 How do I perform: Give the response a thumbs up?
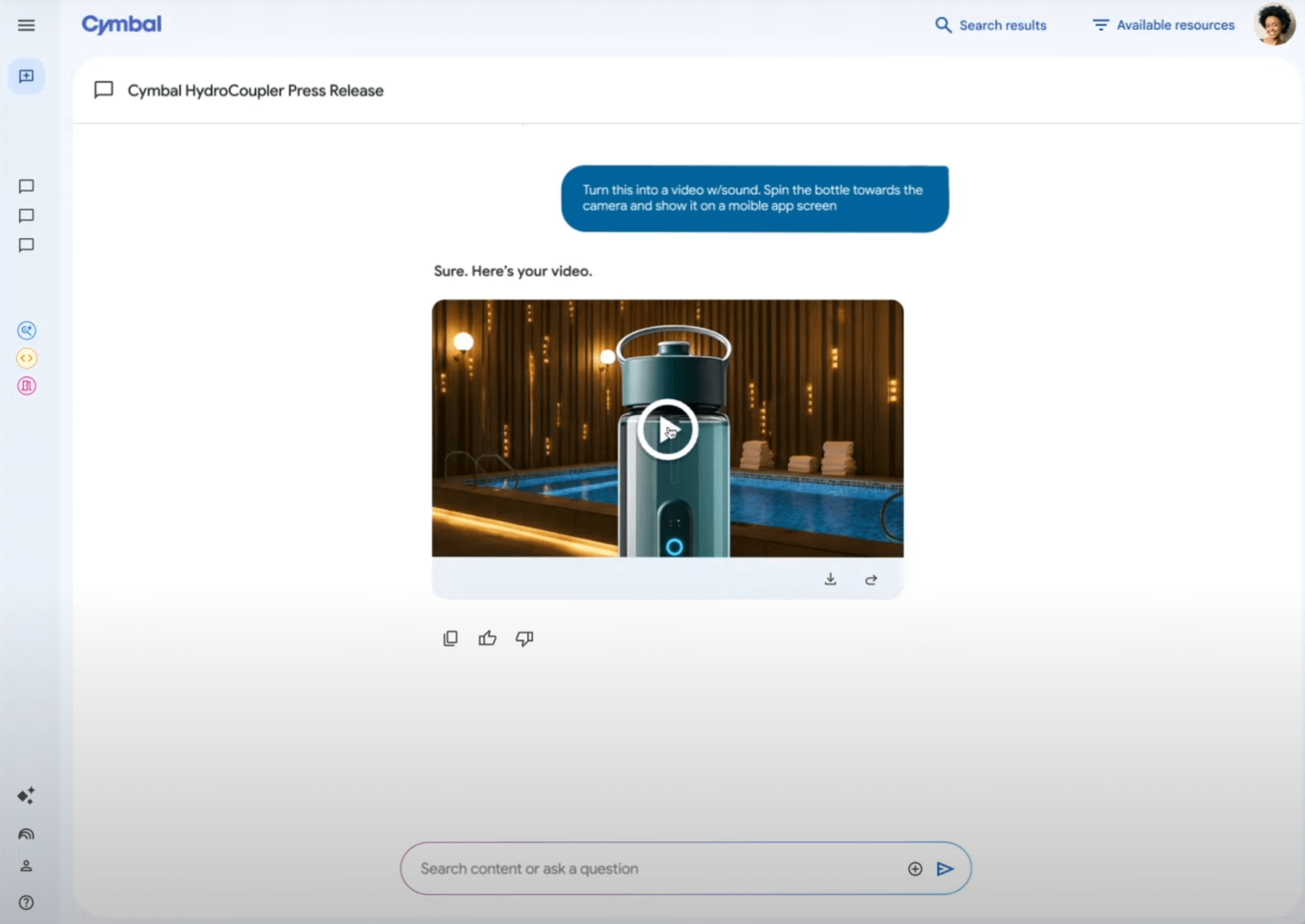coord(486,638)
